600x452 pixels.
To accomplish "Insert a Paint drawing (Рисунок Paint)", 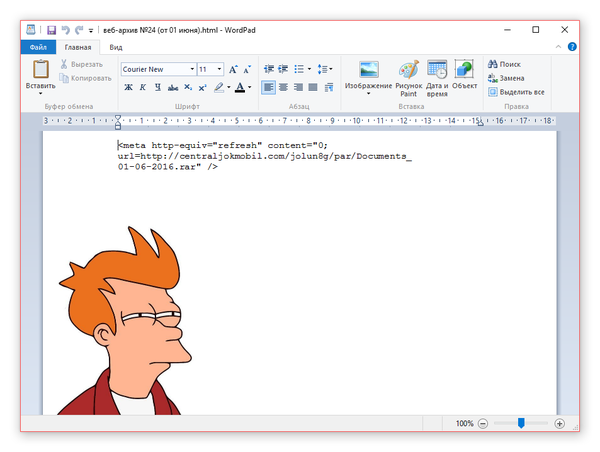I will pos(408,76).
